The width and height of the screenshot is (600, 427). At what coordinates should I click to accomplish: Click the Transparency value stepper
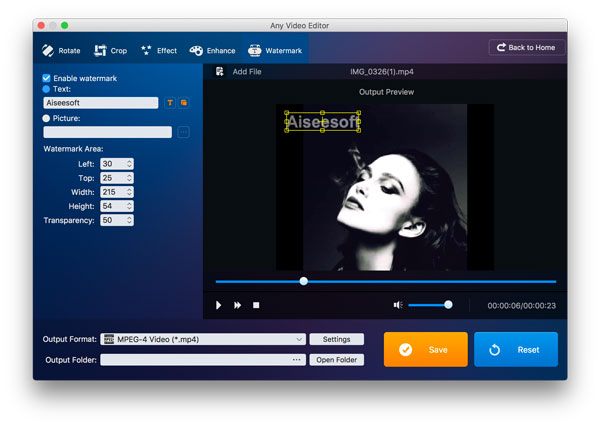coord(129,220)
